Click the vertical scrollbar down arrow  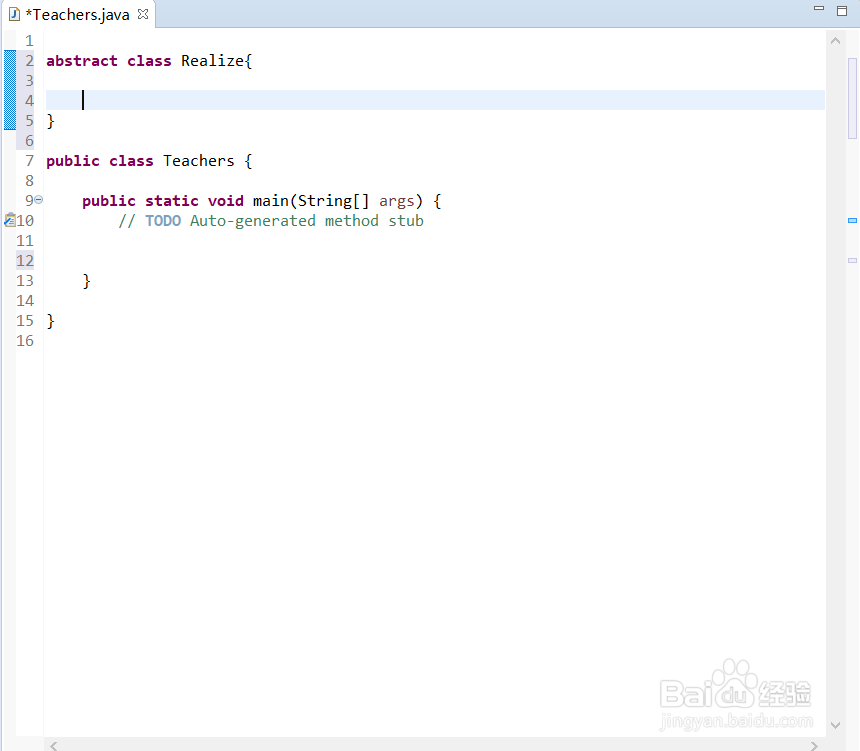(x=835, y=725)
